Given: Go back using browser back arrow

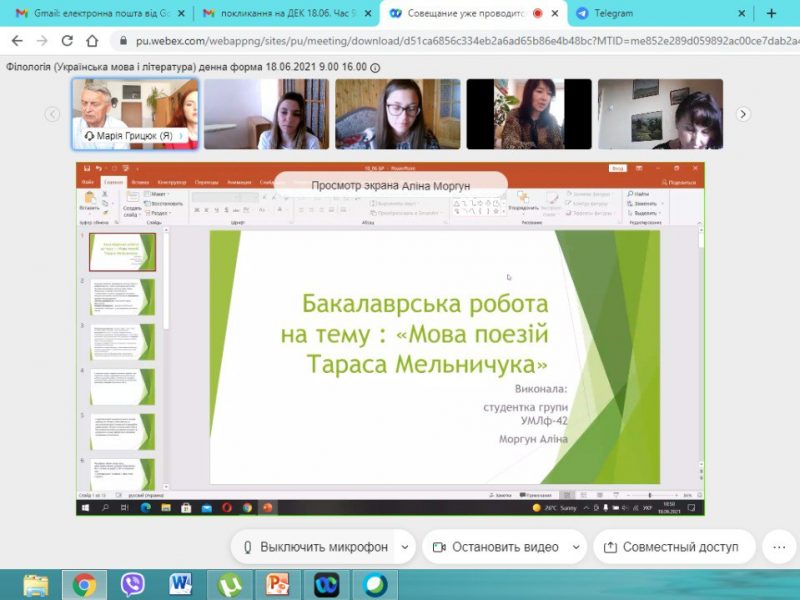Looking at the screenshot, I should (15, 41).
